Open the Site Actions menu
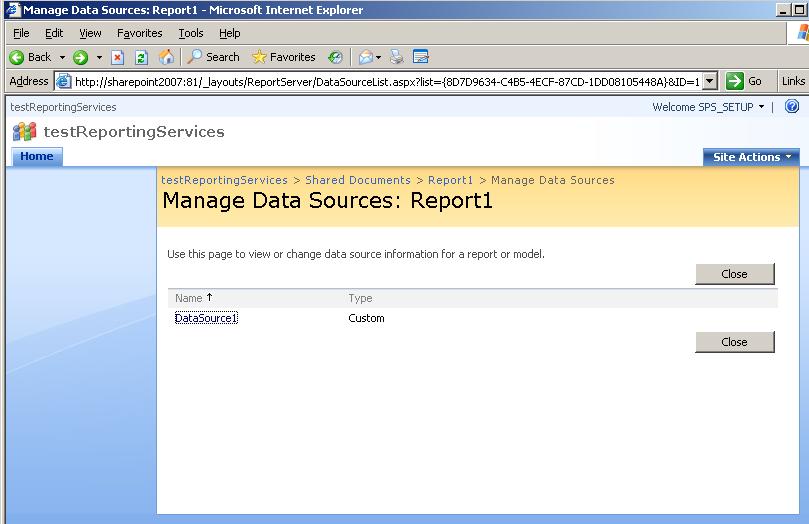Screen dimensions: 809x524 (x=751, y=157)
